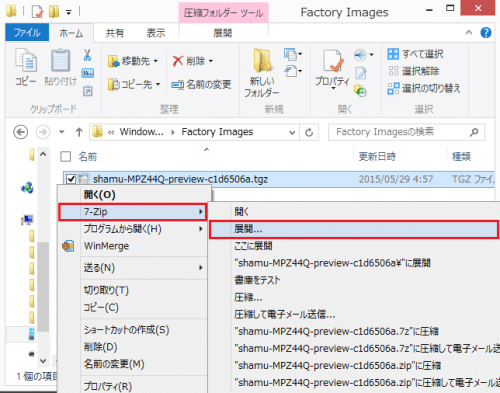The height and width of the screenshot is (393, 500).
Task: Collapse the ribbon with the chevron
Action: (x=469, y=32)
